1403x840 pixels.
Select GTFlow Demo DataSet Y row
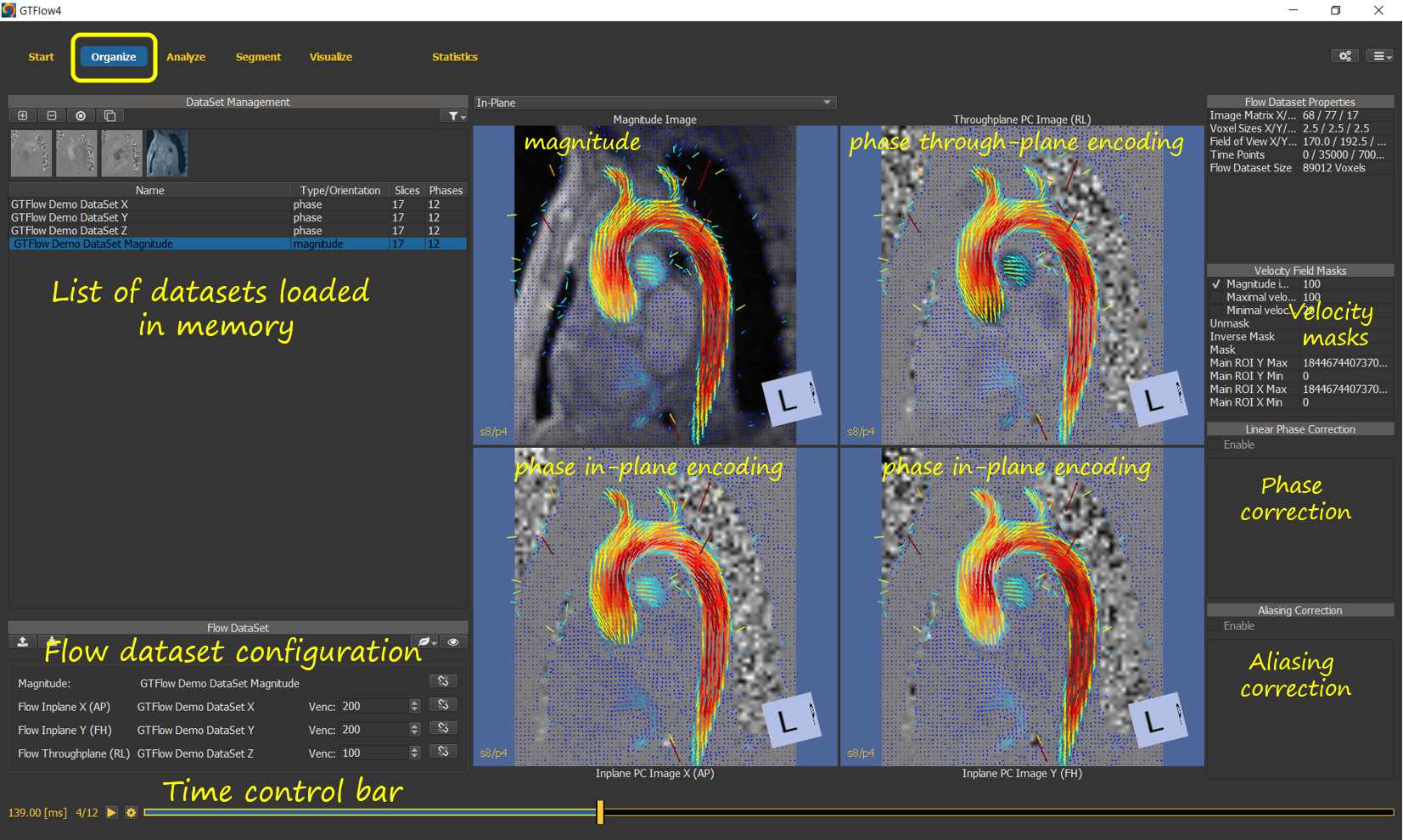(238, 218)
